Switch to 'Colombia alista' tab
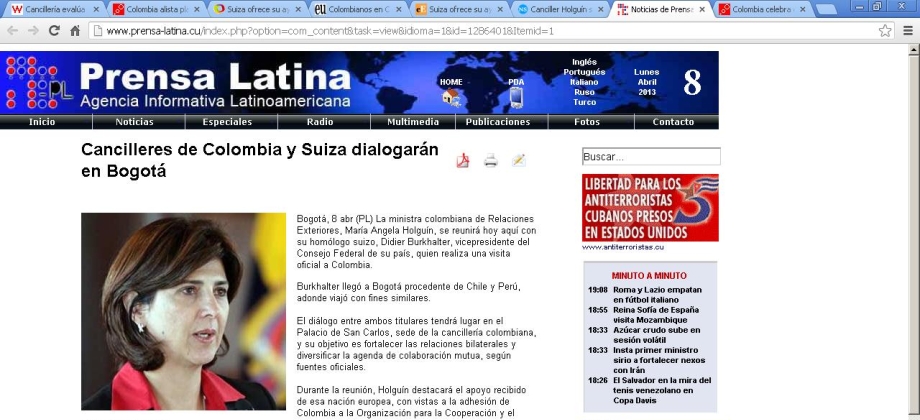 coord(155,9)
